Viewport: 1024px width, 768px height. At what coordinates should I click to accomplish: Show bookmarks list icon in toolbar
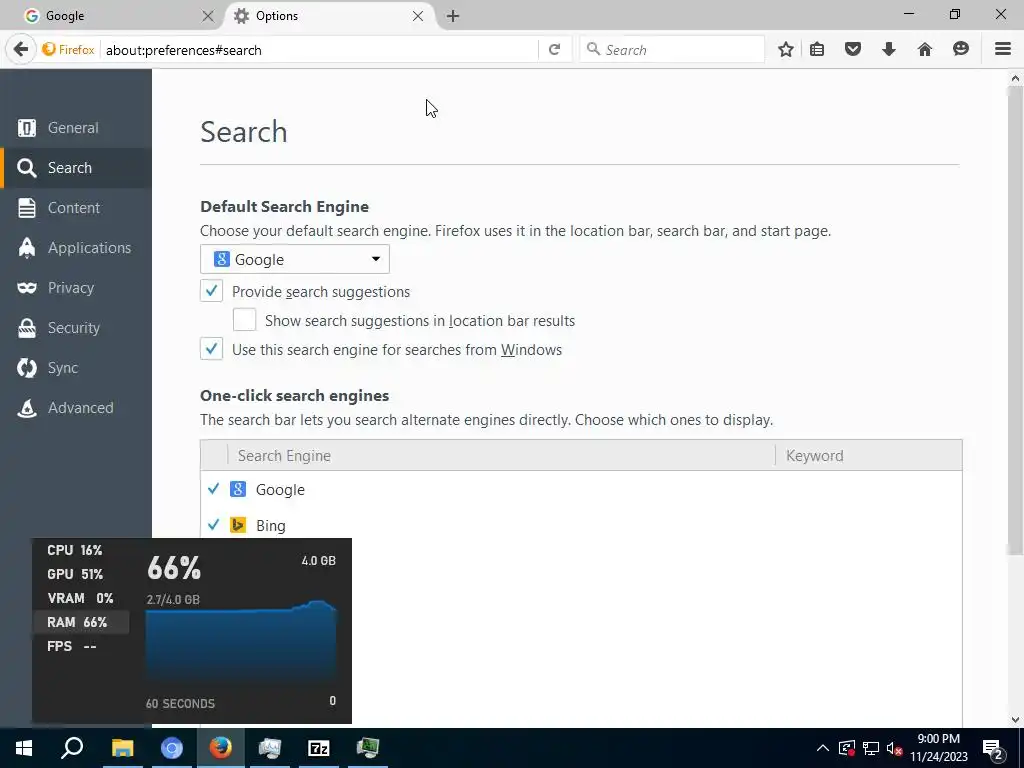tap(817, 50)
